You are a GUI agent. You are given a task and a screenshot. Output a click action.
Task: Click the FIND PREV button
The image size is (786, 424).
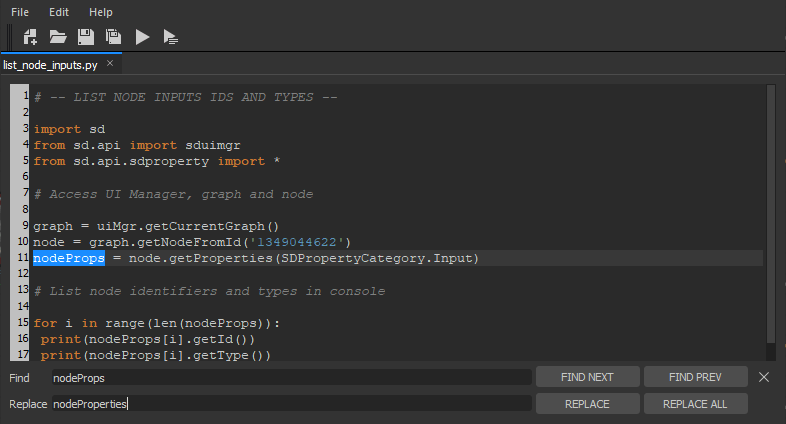pyautogui.click(x=695, y=377)
